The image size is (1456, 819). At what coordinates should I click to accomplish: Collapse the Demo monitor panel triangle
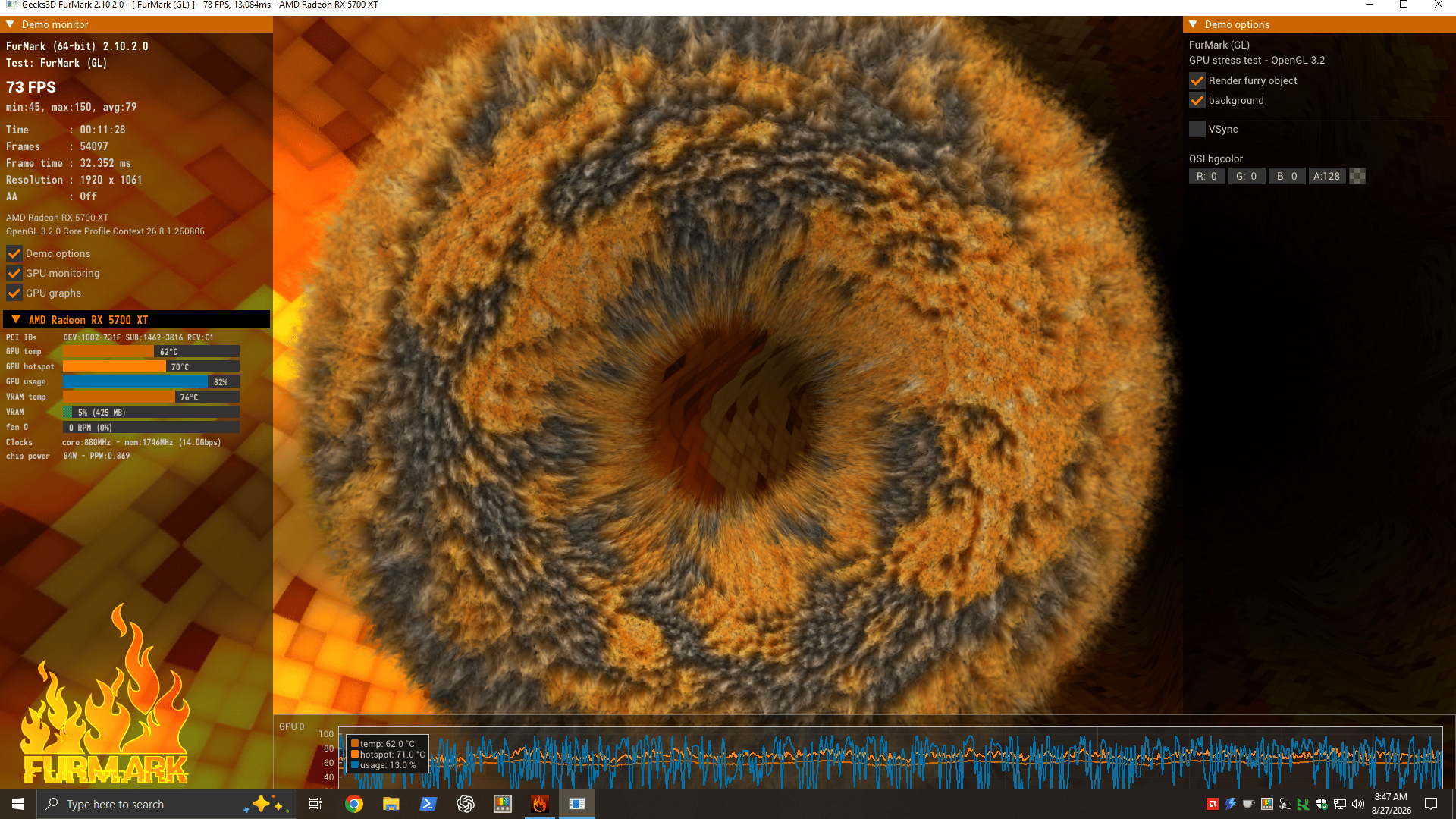(11, 24)
